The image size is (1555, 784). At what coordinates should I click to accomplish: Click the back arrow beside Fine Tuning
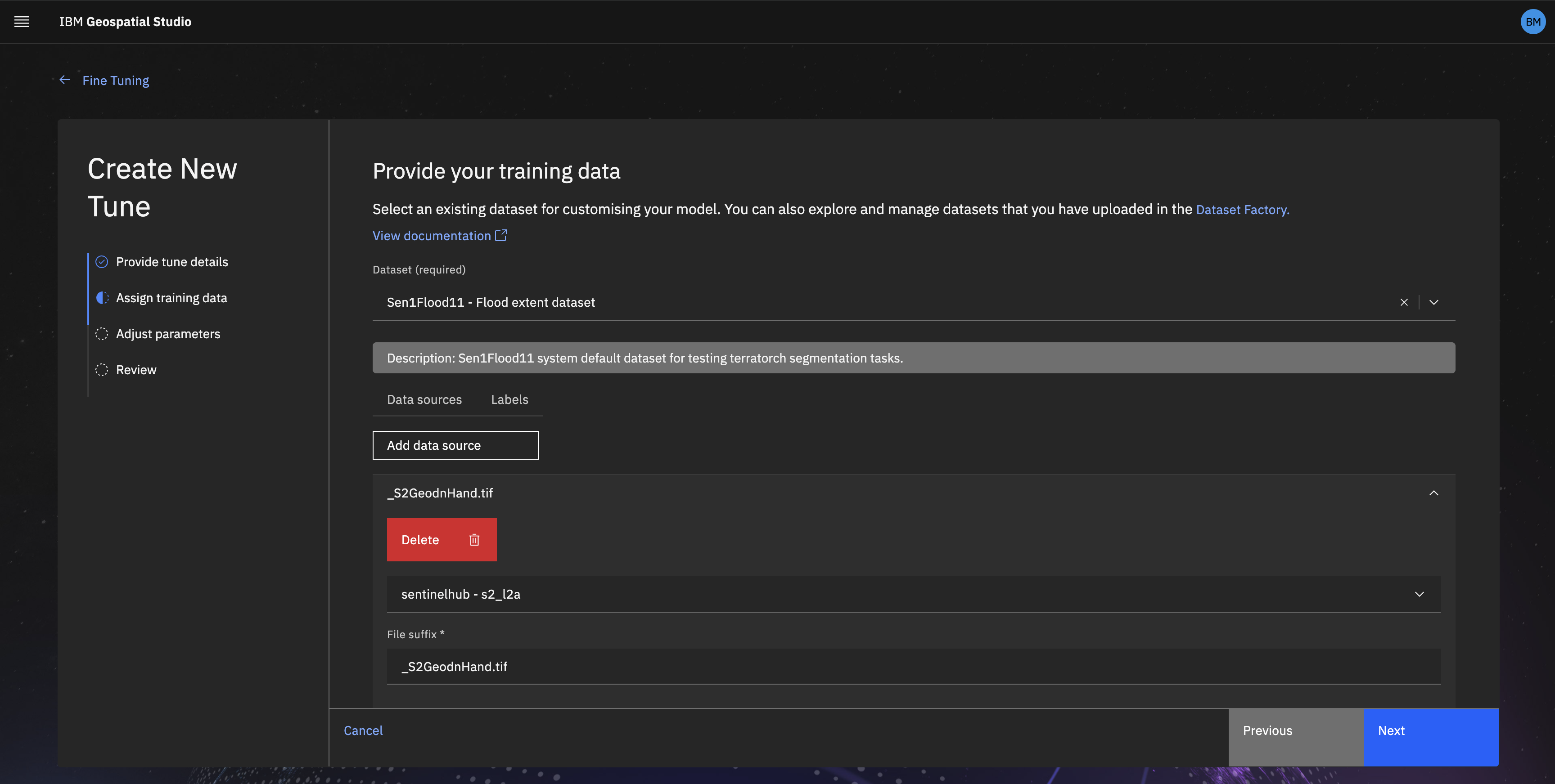coord(65,80)
